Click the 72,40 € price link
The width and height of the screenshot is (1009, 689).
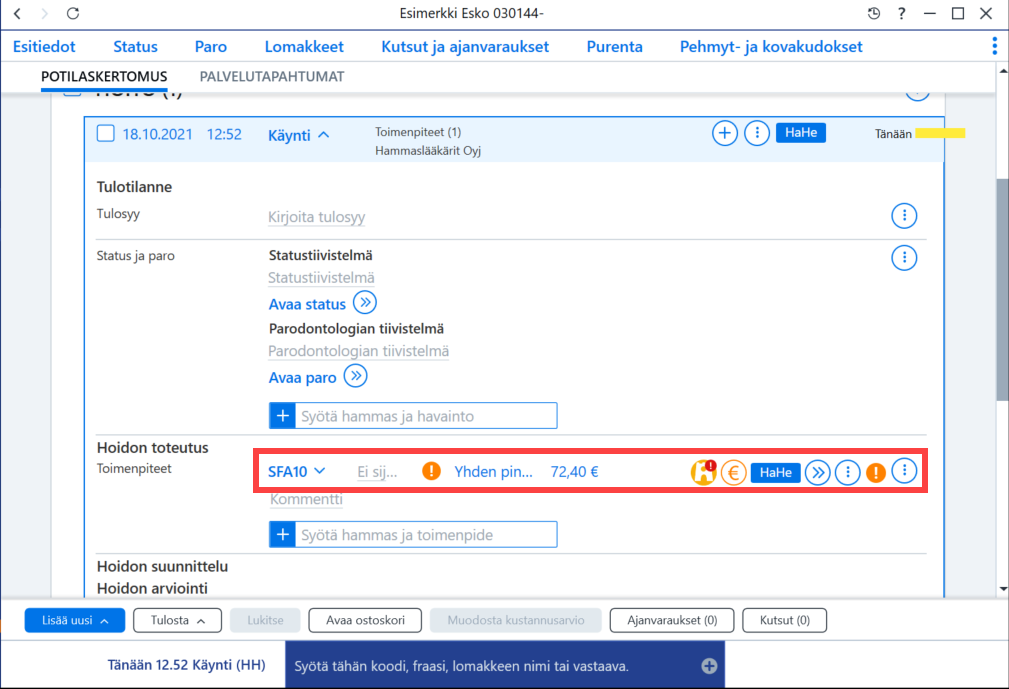[x=574, y=472]
